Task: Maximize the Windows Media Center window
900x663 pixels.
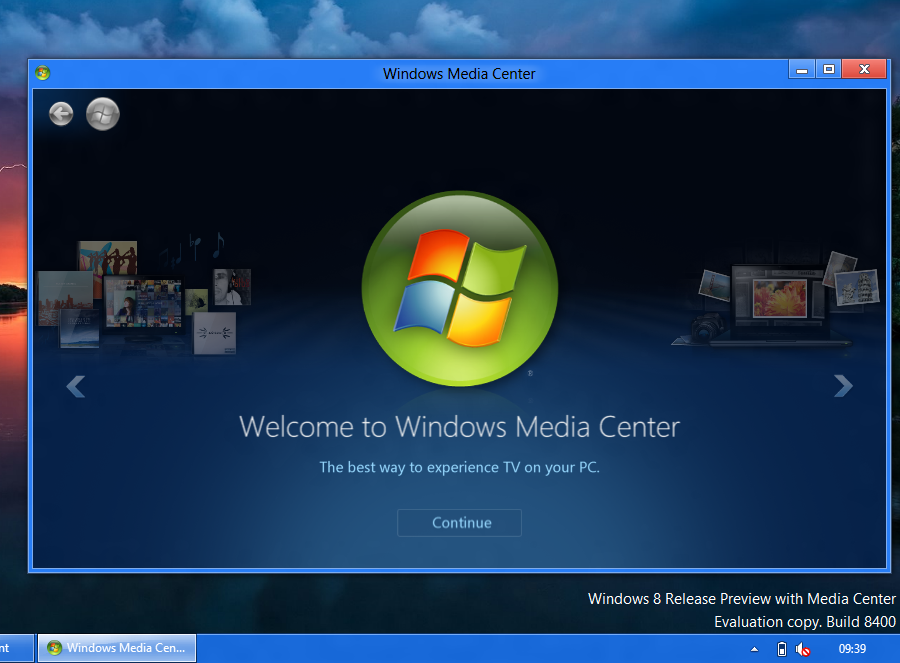Action: [828, 70]
